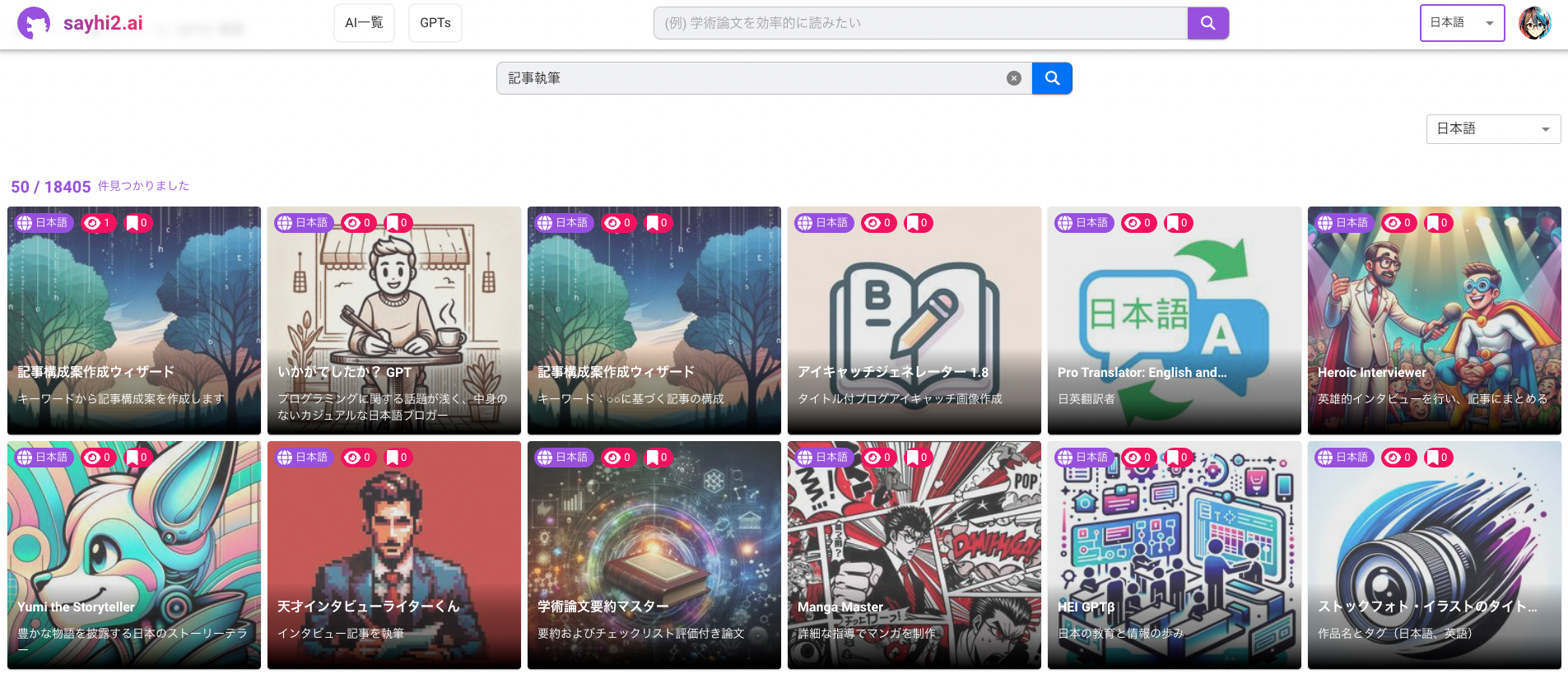The image size is (1568, 674).
Task: Click view count on ストックフォト card
Action: (x=1399, y=458)
